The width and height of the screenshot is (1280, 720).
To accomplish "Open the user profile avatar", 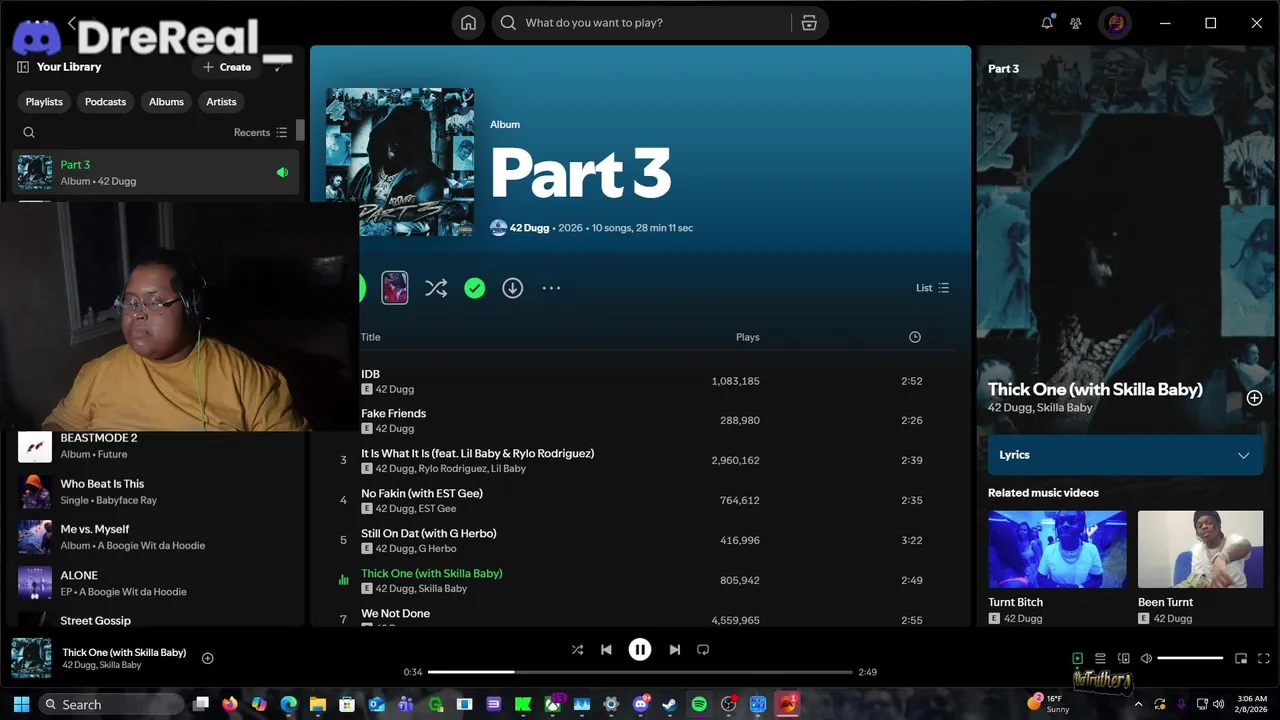I will pyautogui.click(x=1115, y=23).
